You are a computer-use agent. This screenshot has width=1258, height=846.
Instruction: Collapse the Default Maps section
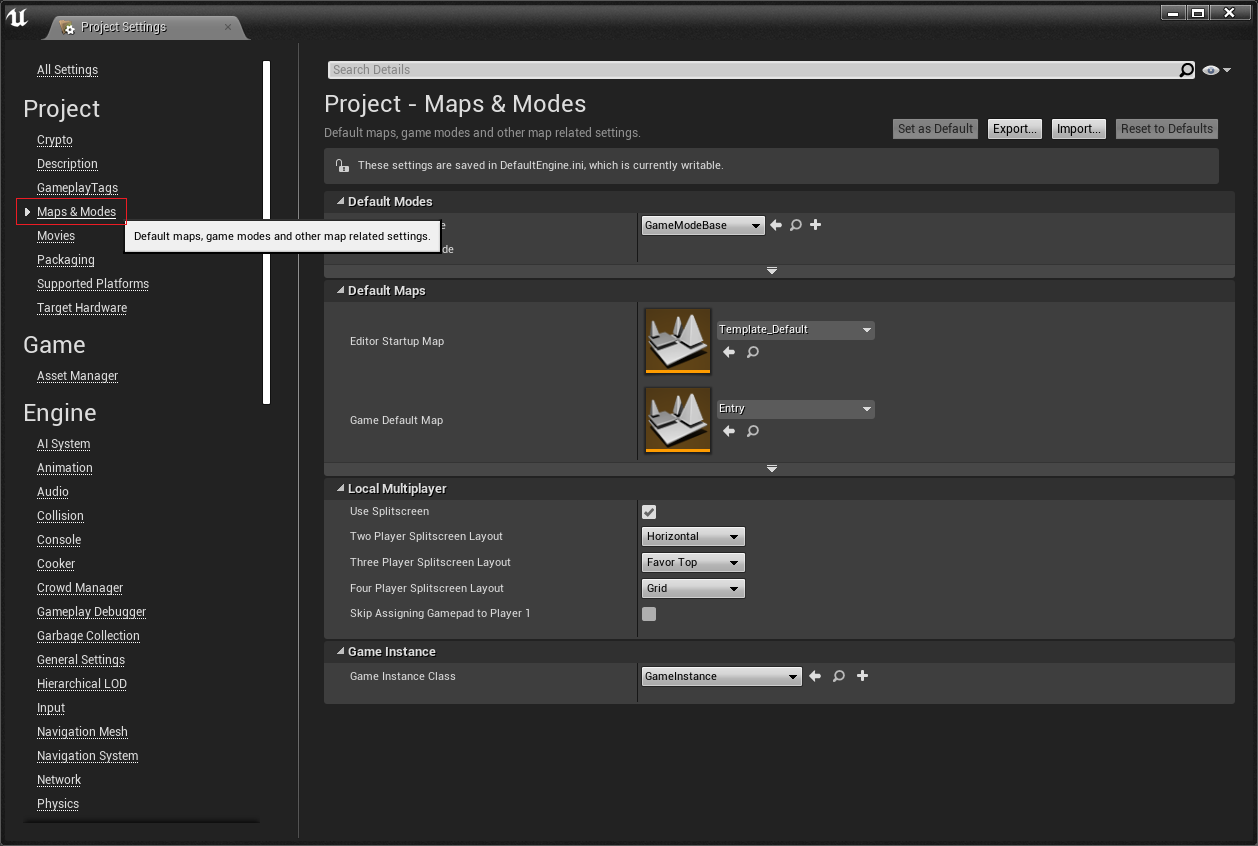pos(340,291)
